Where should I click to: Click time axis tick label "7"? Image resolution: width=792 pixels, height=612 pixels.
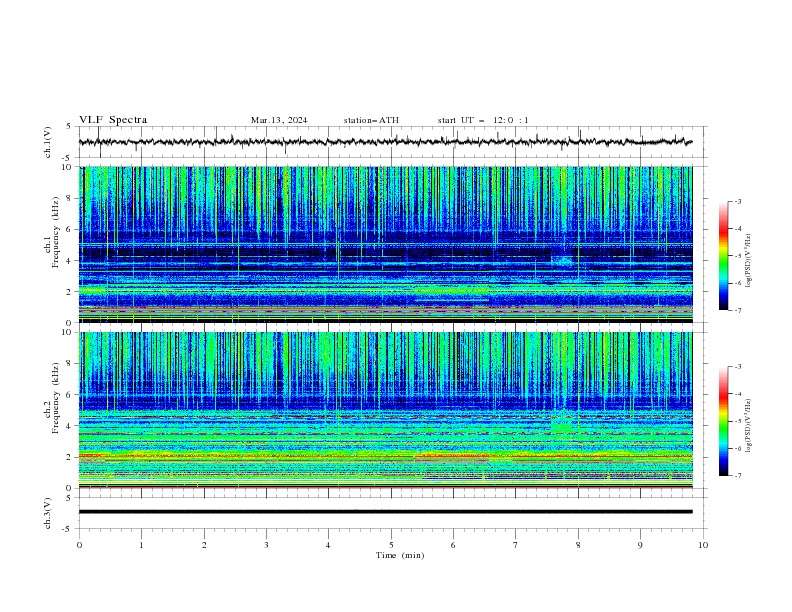(516, 545)
